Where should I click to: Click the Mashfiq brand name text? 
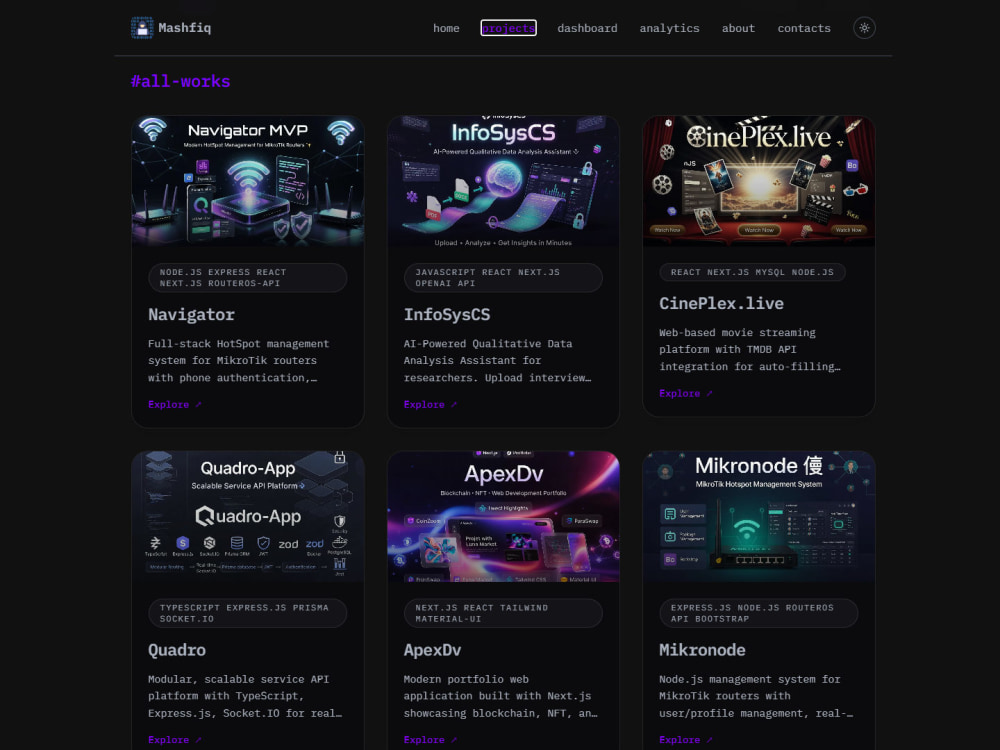point(184,27)
